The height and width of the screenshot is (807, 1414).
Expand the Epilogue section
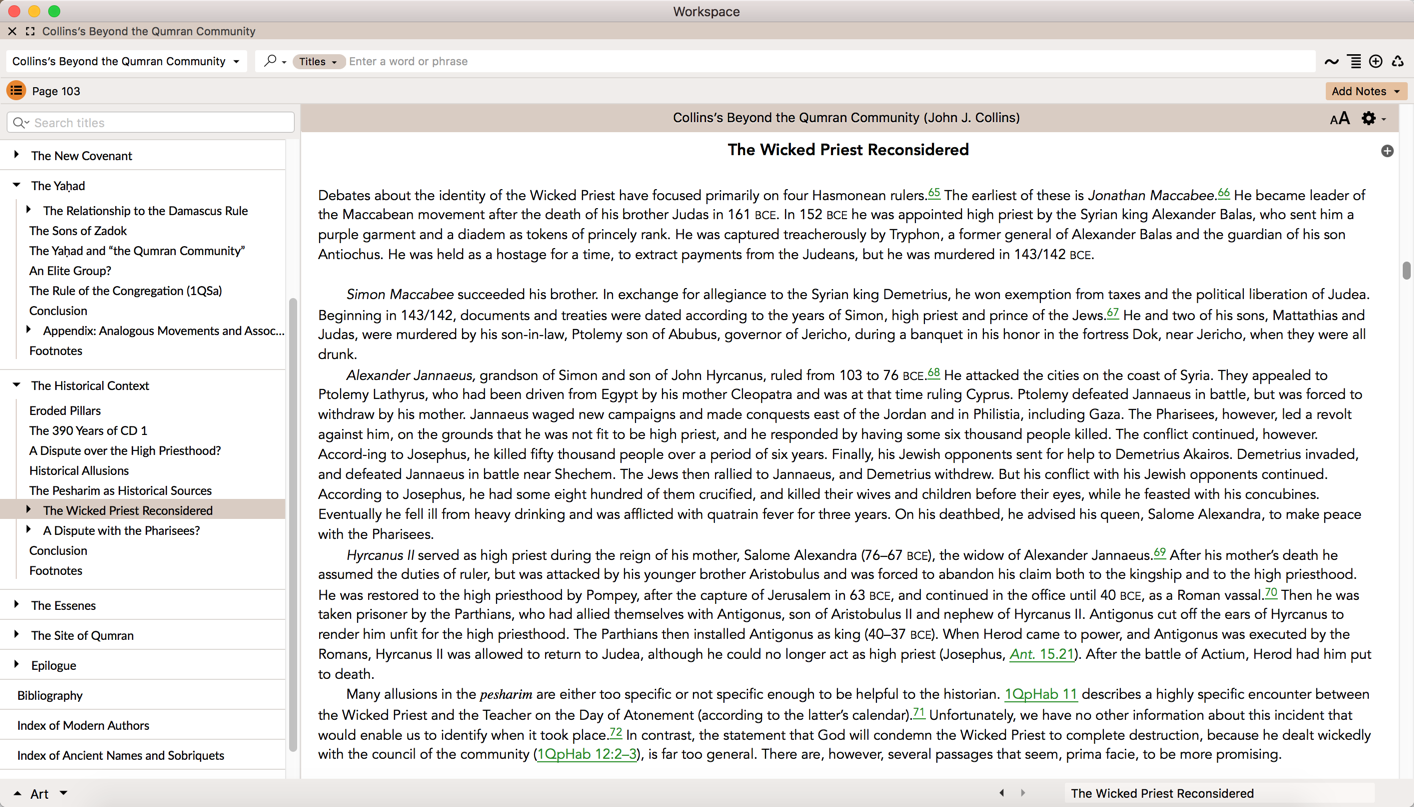coord(16,665)
